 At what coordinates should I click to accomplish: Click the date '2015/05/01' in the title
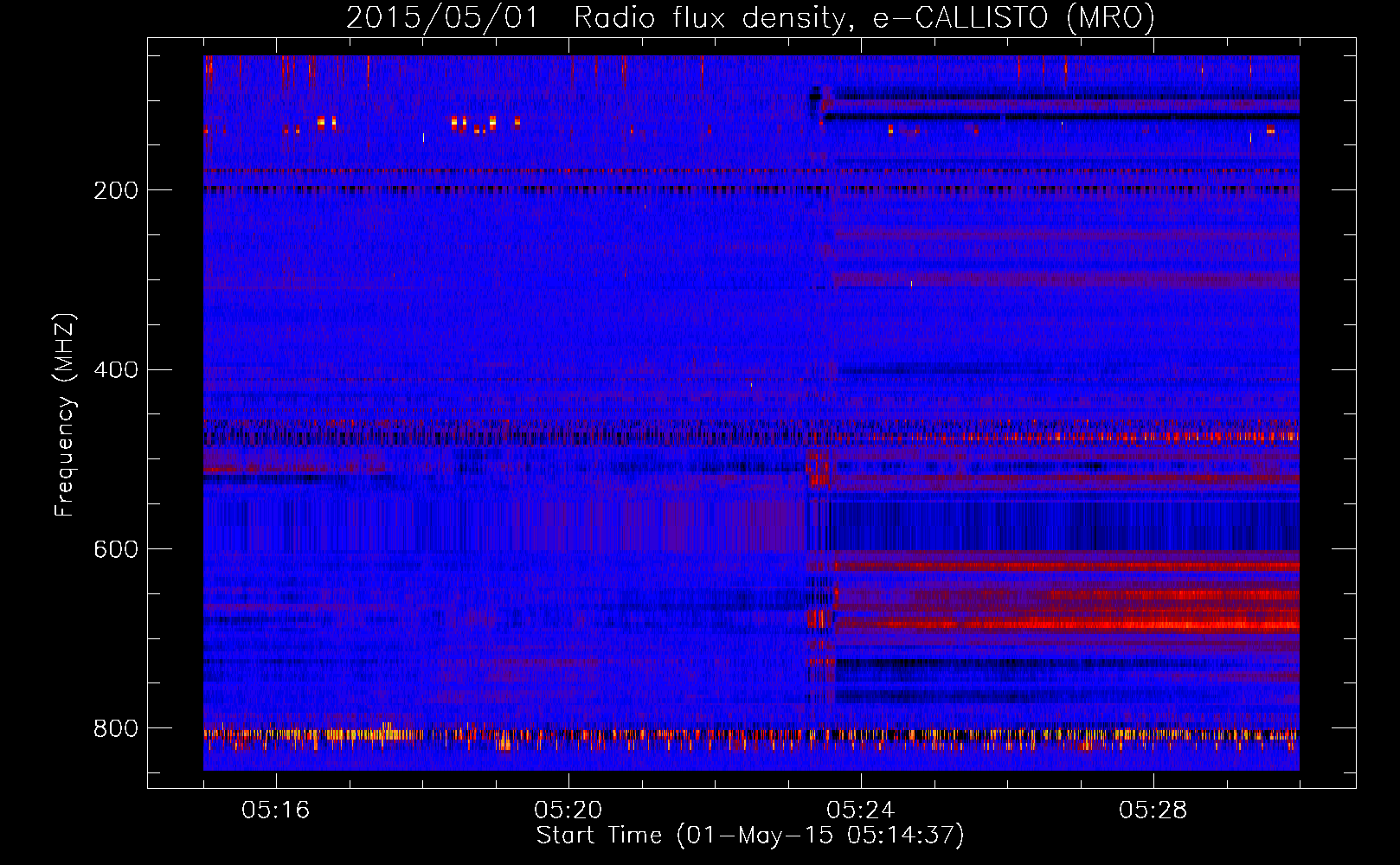tap(442, 18)
